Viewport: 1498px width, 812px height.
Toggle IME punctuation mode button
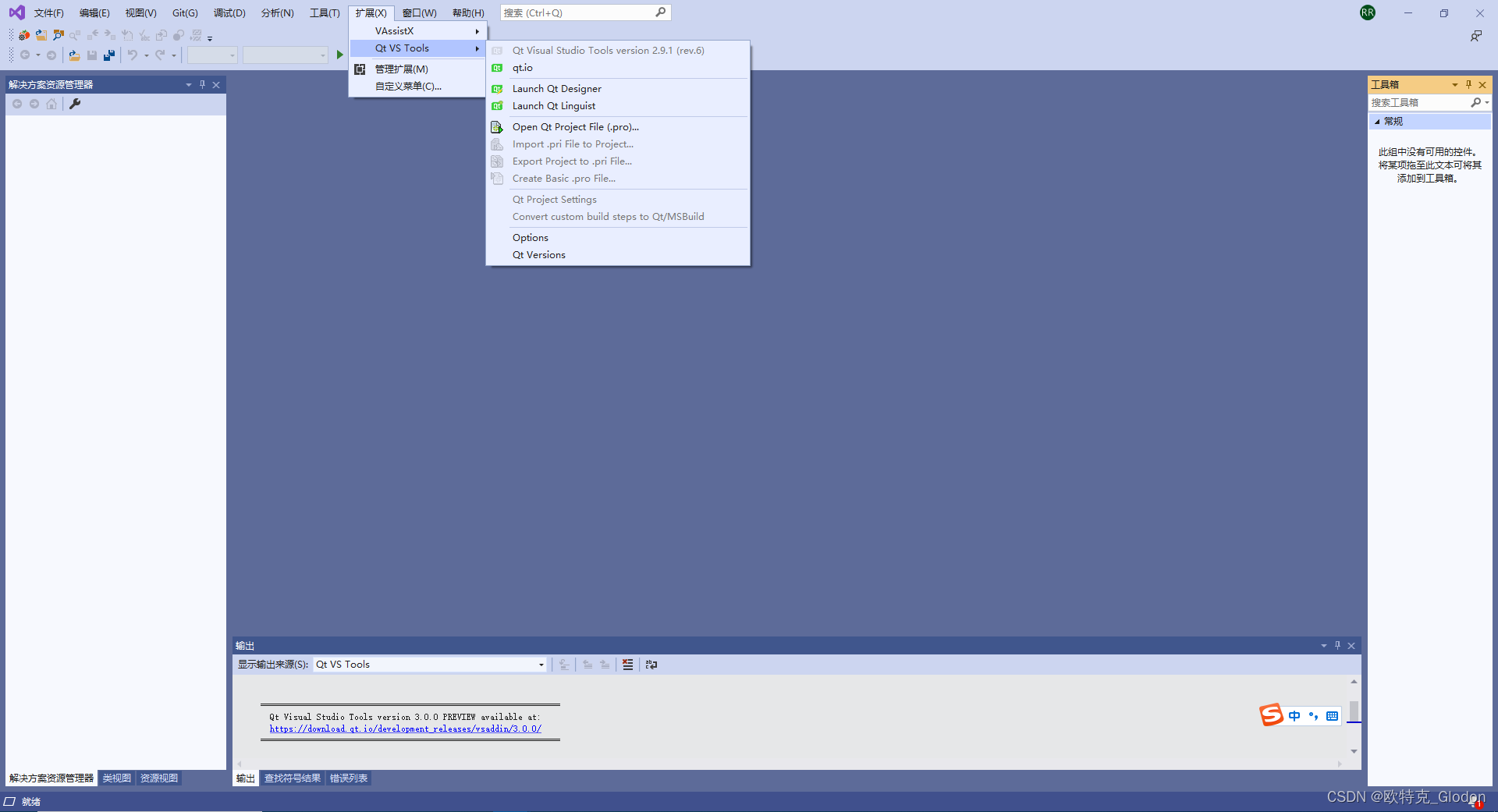pyautogui.click(x=1313, y=716)
